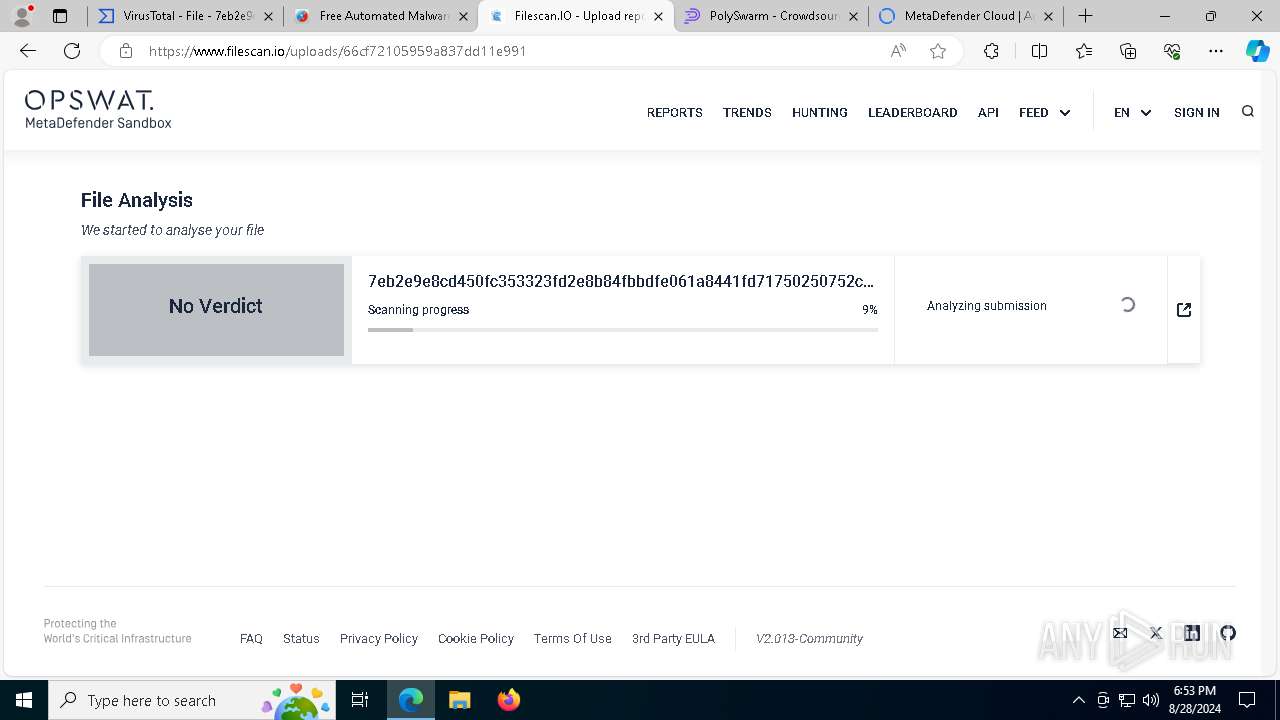The height and width of the screenshot is (720, 1280).
Task: Open network status tray icon
Action: [1127, 700]
